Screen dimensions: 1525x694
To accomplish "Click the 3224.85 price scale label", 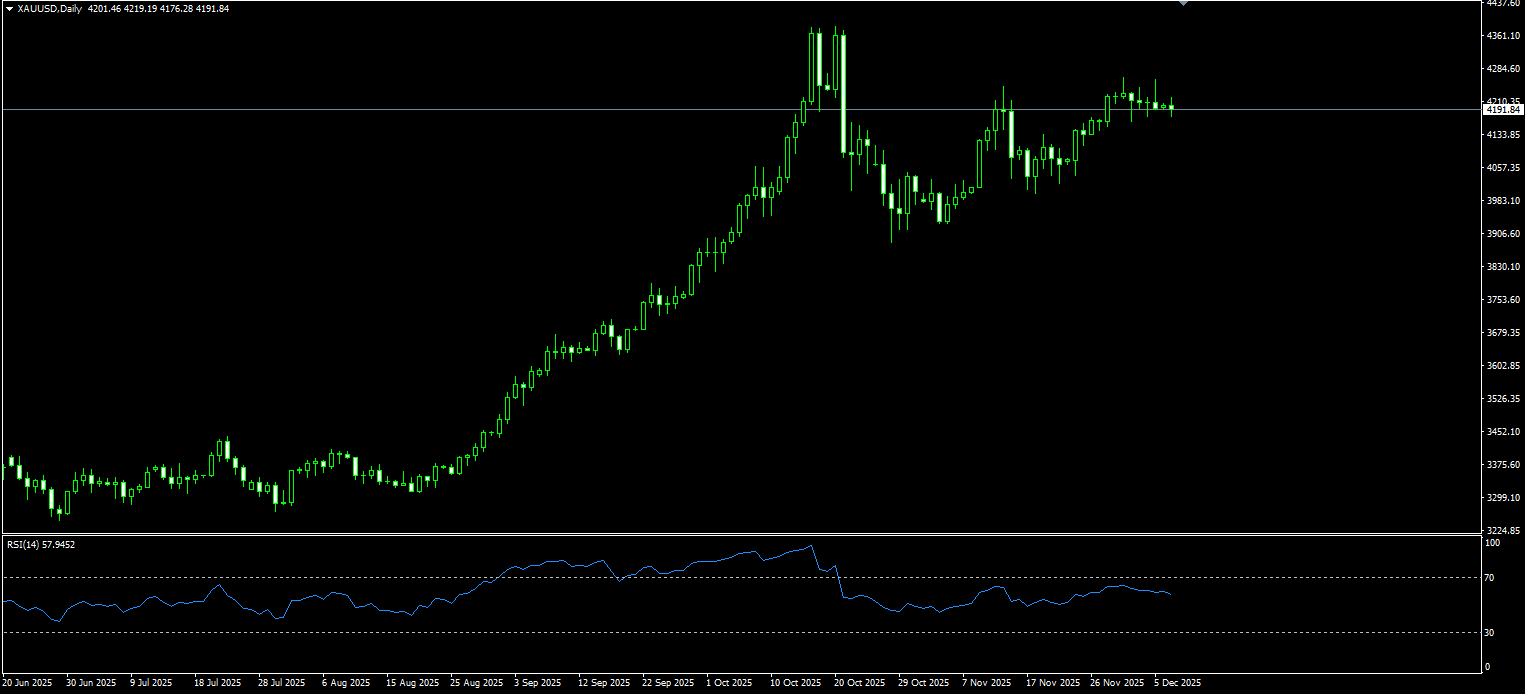I will (x=1503, y=531).
